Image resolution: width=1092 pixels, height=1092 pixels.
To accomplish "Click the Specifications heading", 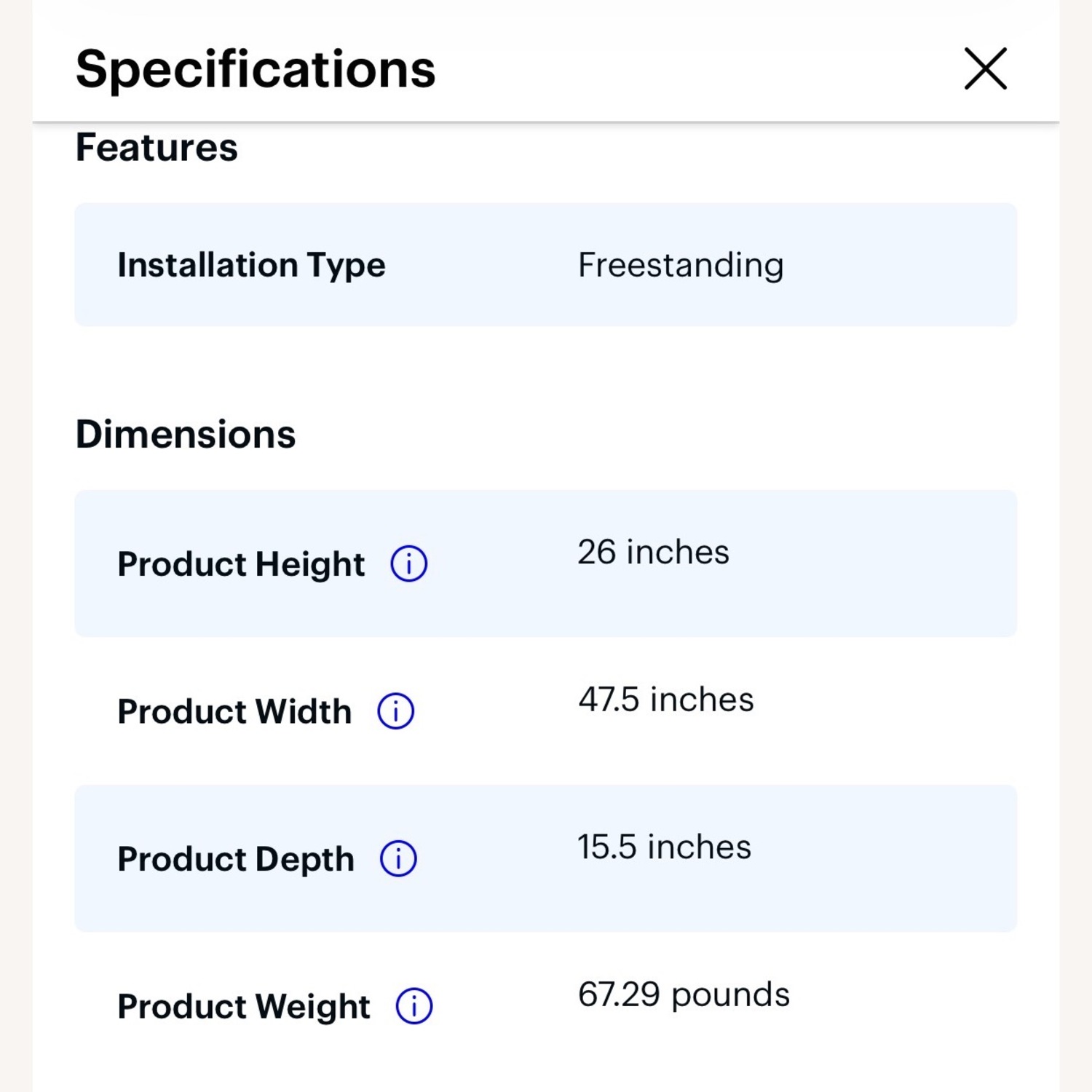I will [256, 69].
